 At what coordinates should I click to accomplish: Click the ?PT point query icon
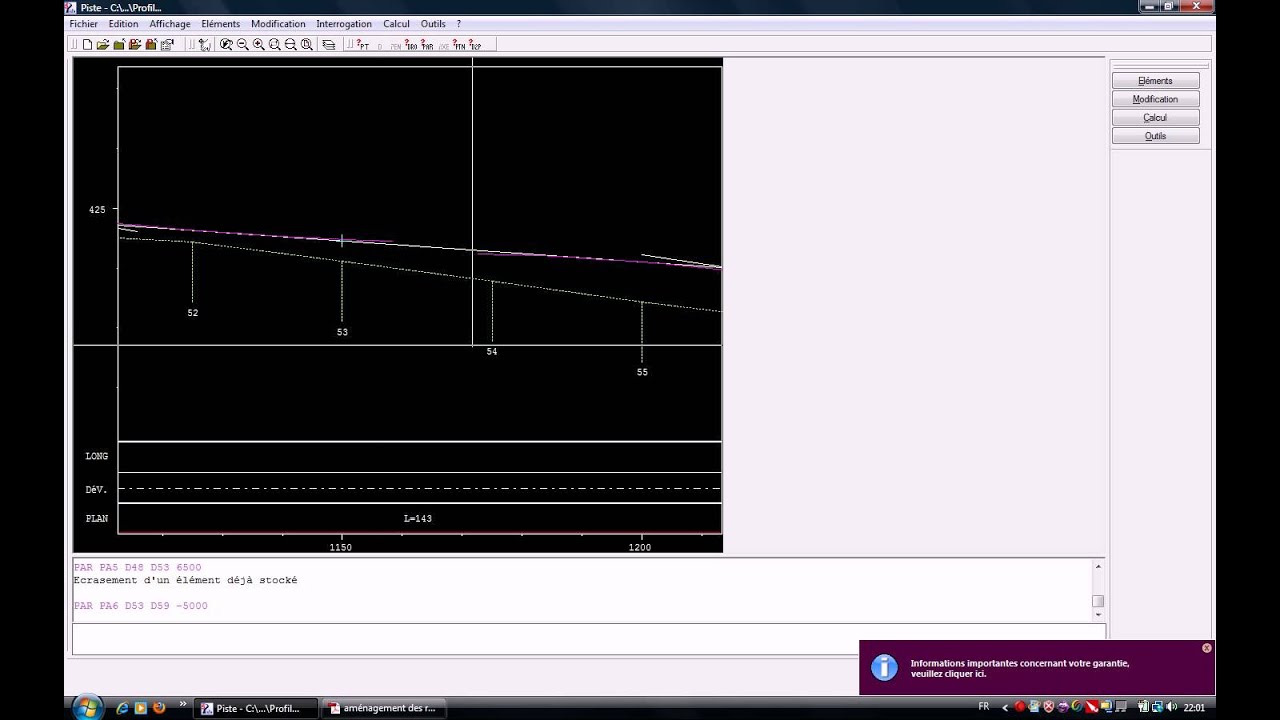tap(363, 45)
